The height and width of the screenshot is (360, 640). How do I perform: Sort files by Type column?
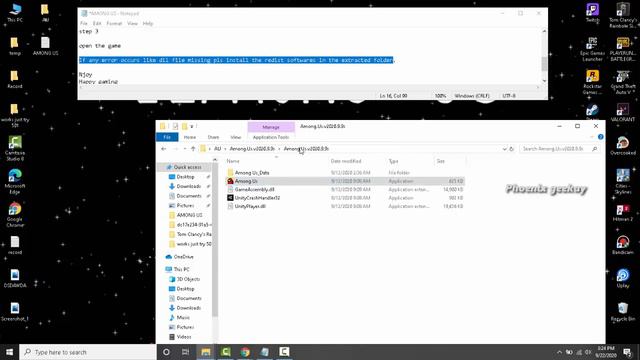pos(393,161)
